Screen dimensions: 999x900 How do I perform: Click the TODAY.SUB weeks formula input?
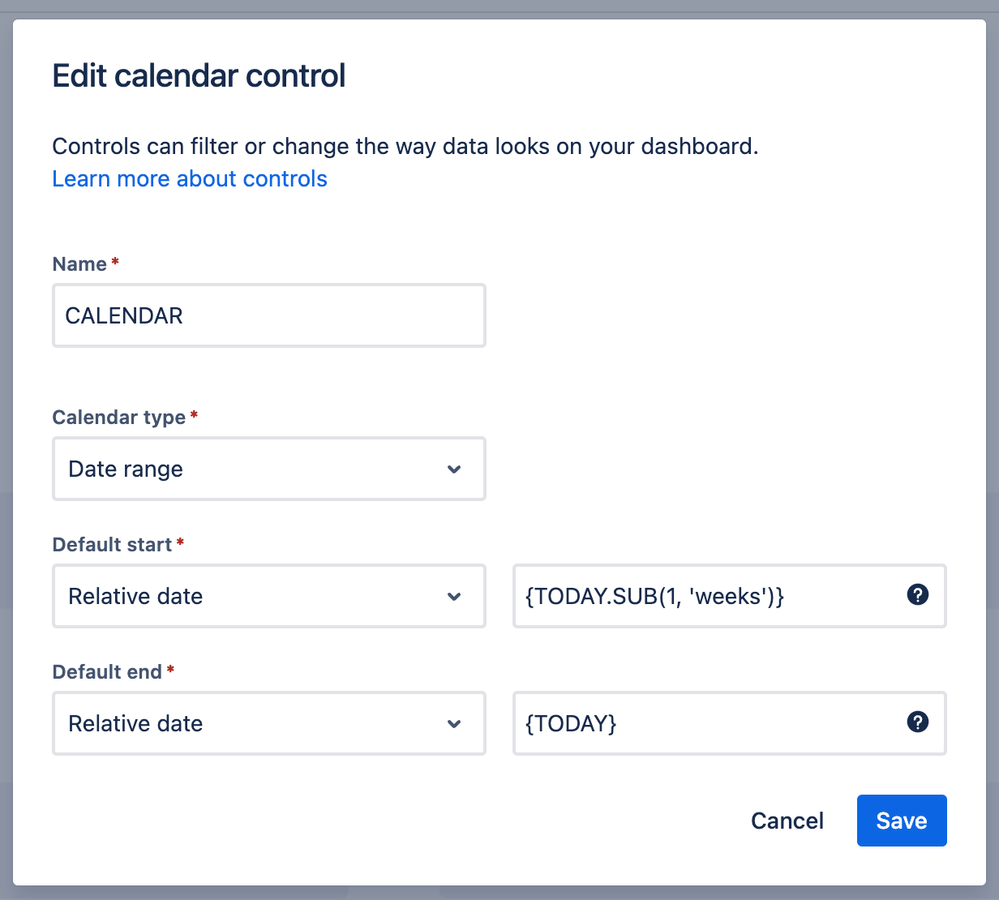[x=700, y=596]
